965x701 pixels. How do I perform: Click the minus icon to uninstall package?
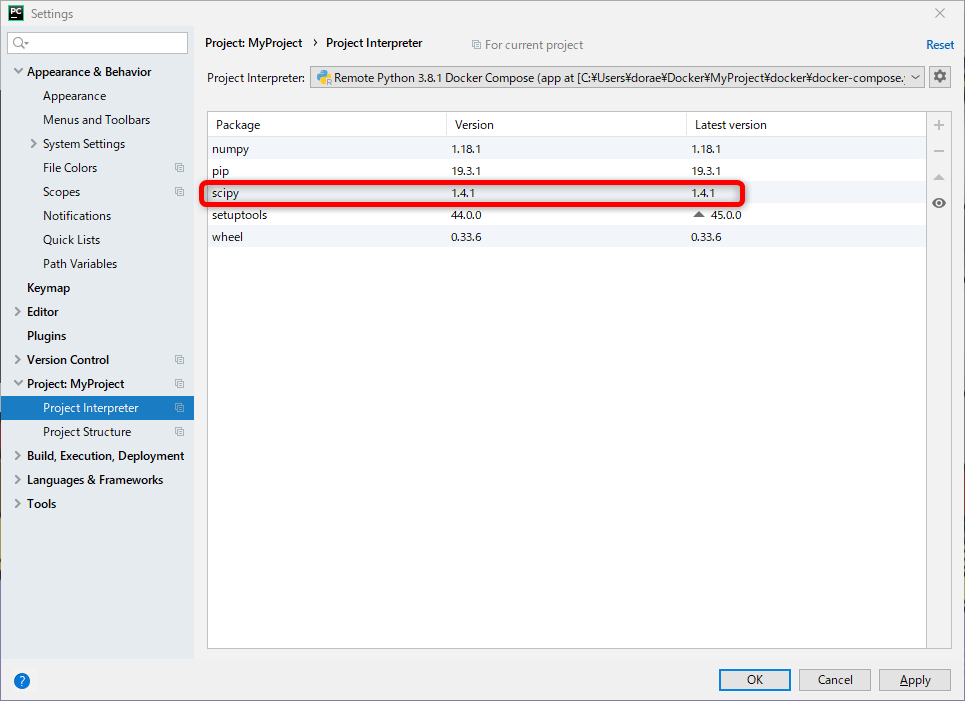[x=939, y=151]
